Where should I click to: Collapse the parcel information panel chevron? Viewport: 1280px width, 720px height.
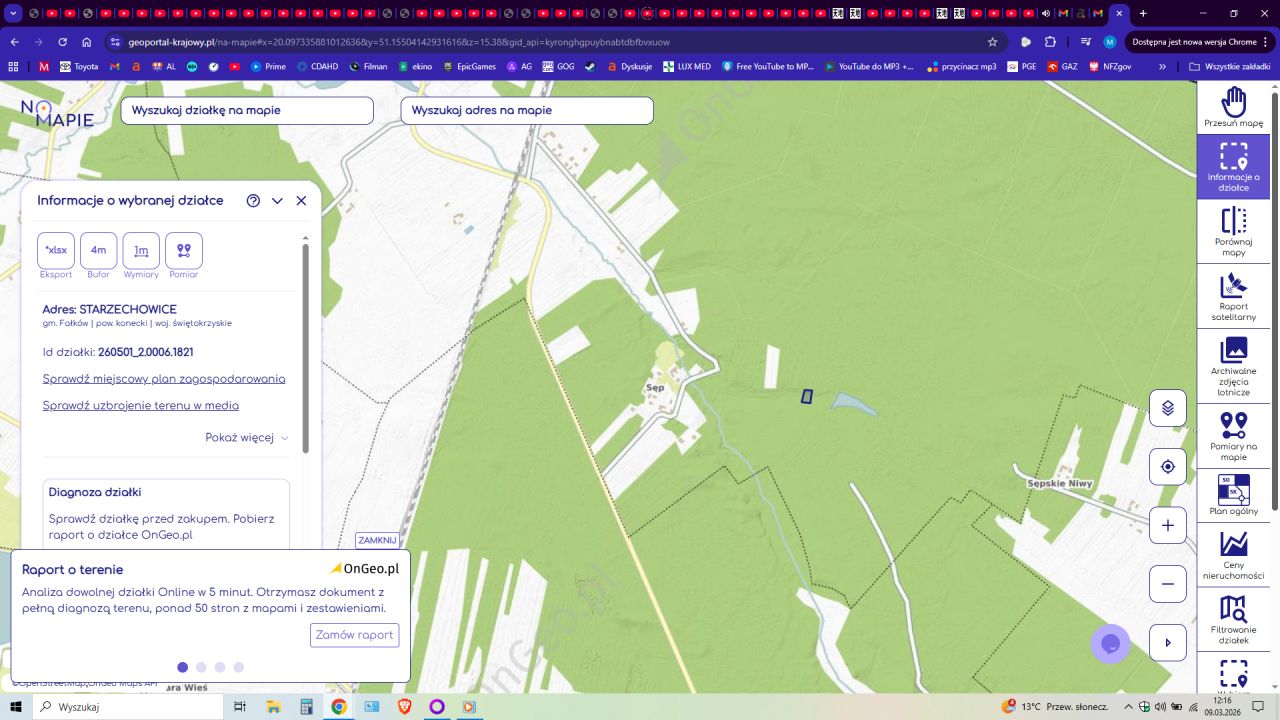(277, 201)
